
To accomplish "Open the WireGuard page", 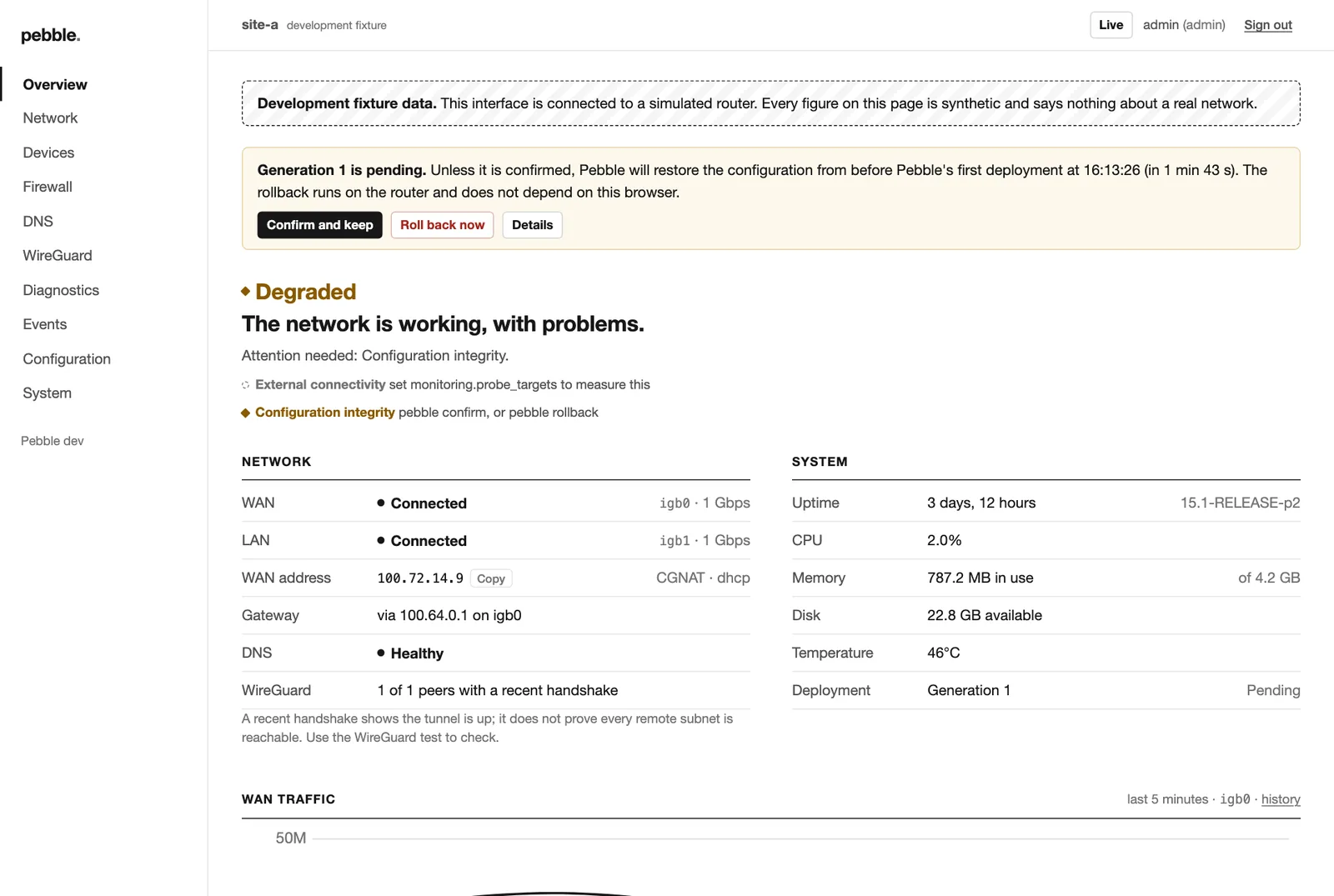I will pos(58,255).
